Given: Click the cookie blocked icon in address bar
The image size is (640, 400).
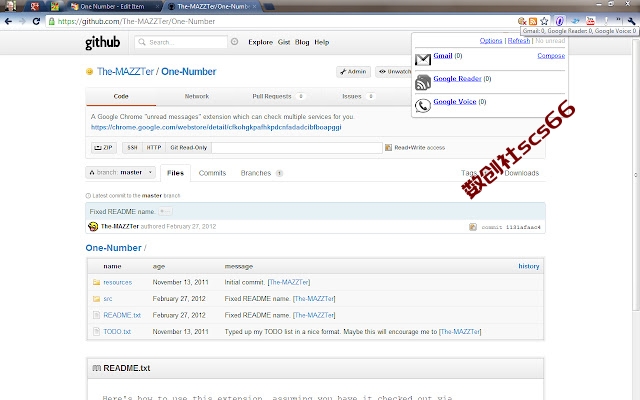Looking at the screenshot, I should (x=522, y=21).
